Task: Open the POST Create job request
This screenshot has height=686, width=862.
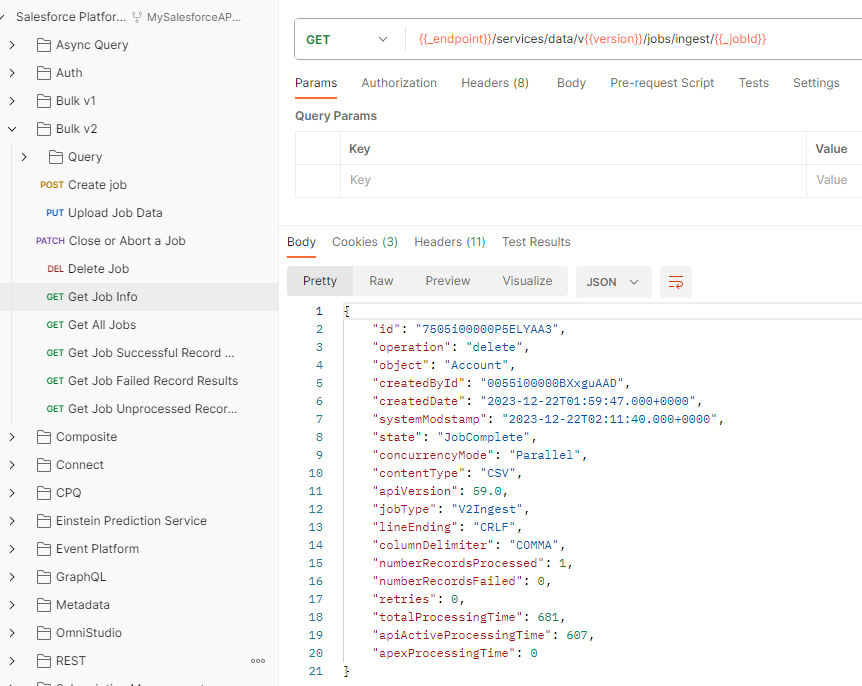Action: pos(139,185)
